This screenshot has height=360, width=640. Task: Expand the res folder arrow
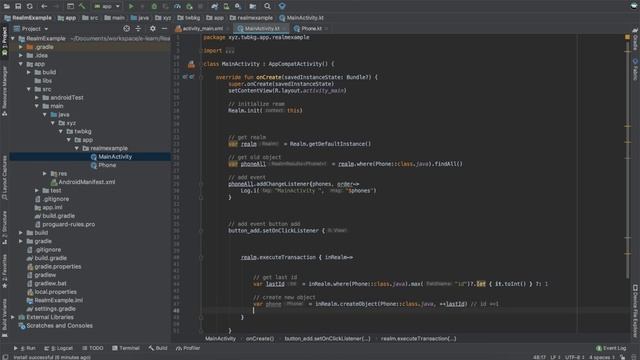[45, 173]
